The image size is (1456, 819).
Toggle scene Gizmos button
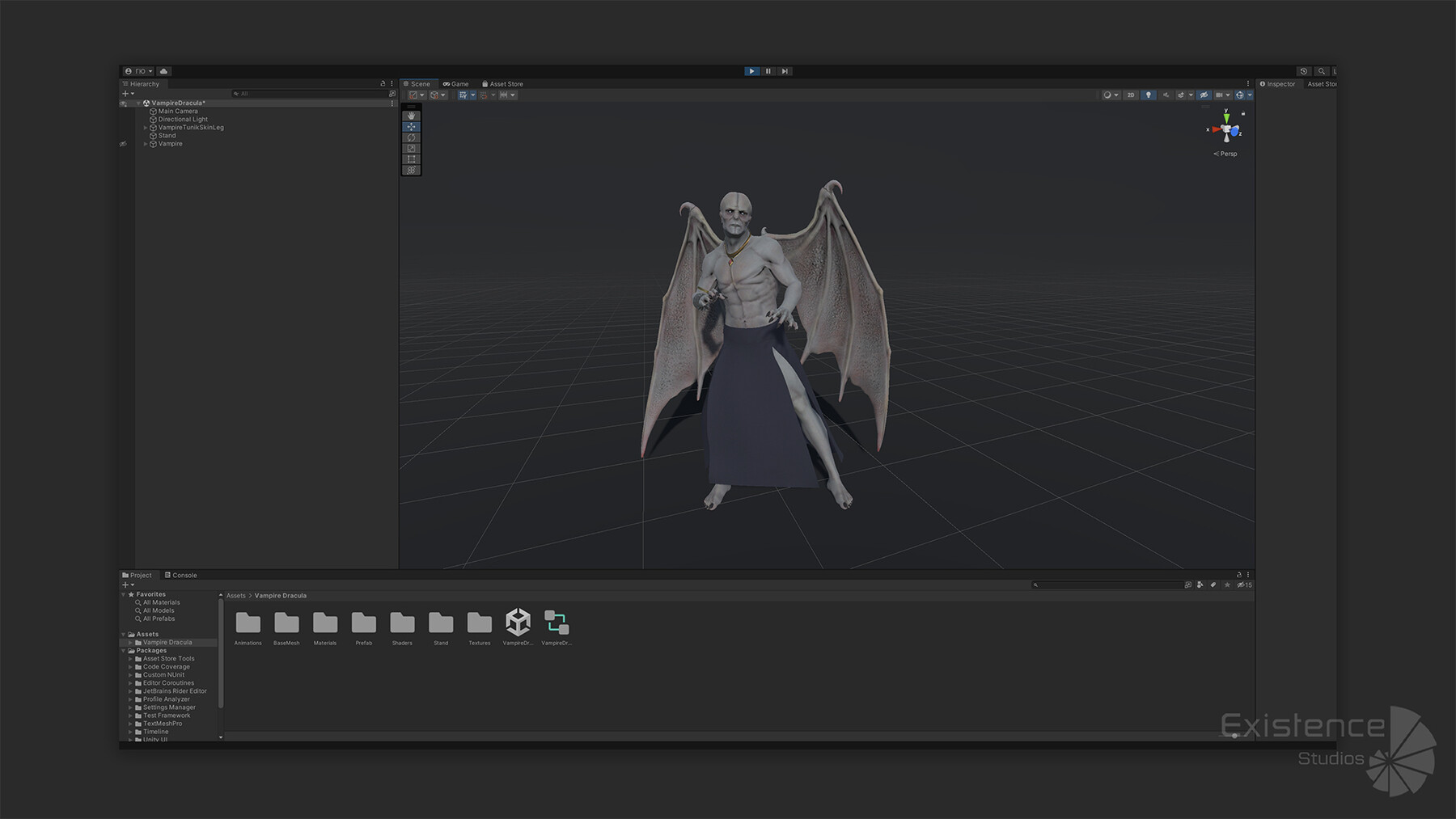click(1240, 95)
